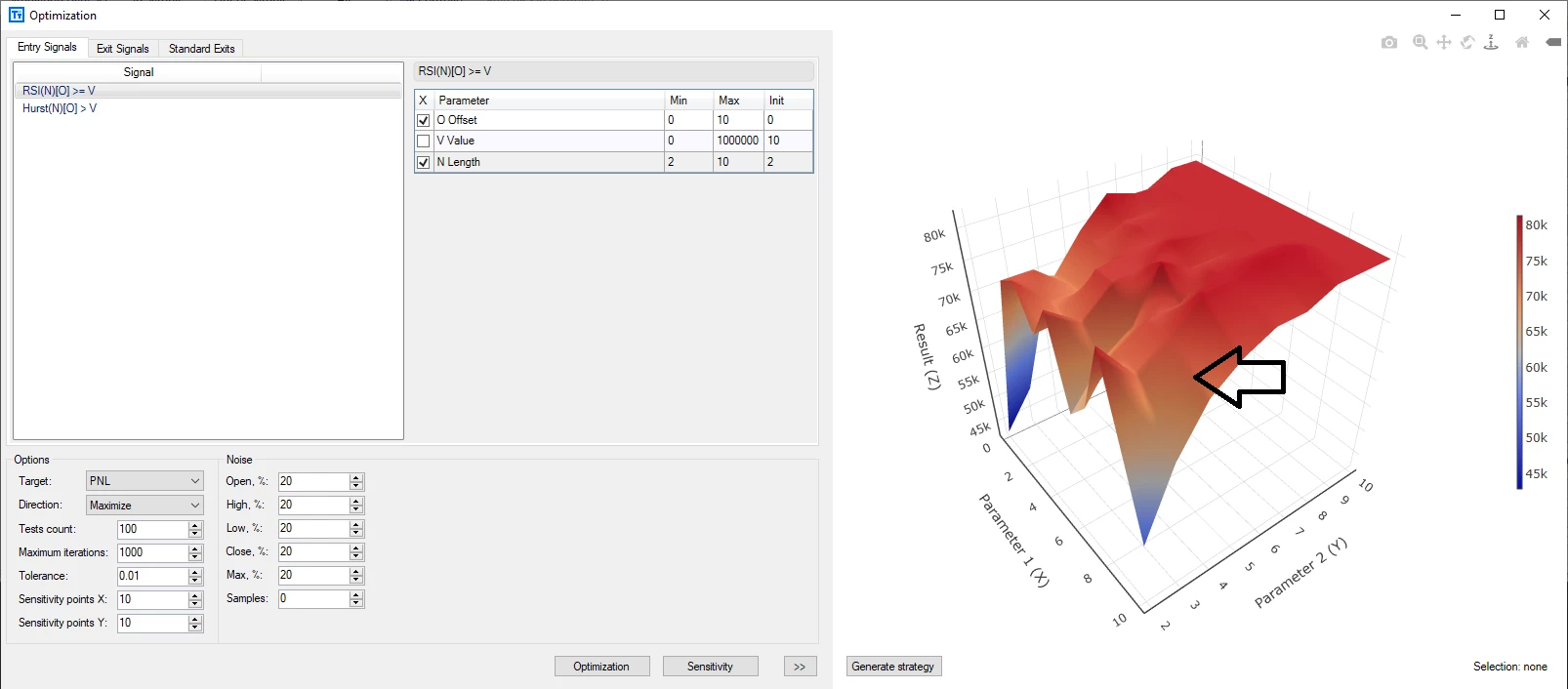
Task: Download the plot as image via camera icon
Action: click(x=1389, y=42)
